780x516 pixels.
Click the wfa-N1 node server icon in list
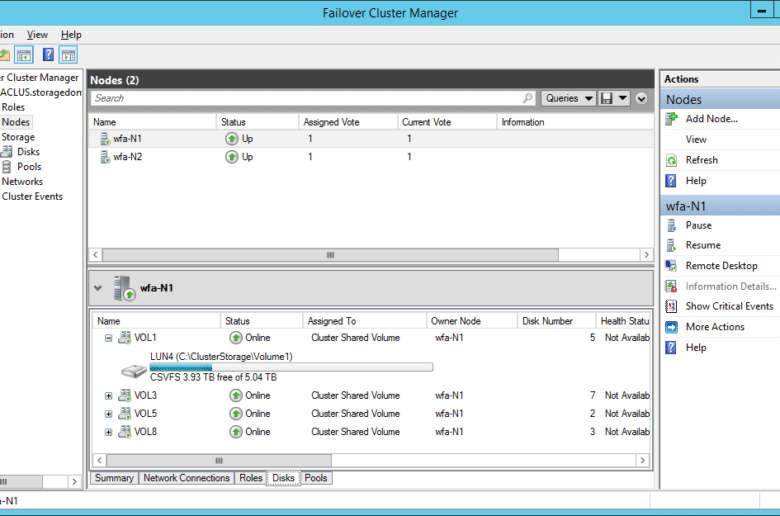pos(104,139)
